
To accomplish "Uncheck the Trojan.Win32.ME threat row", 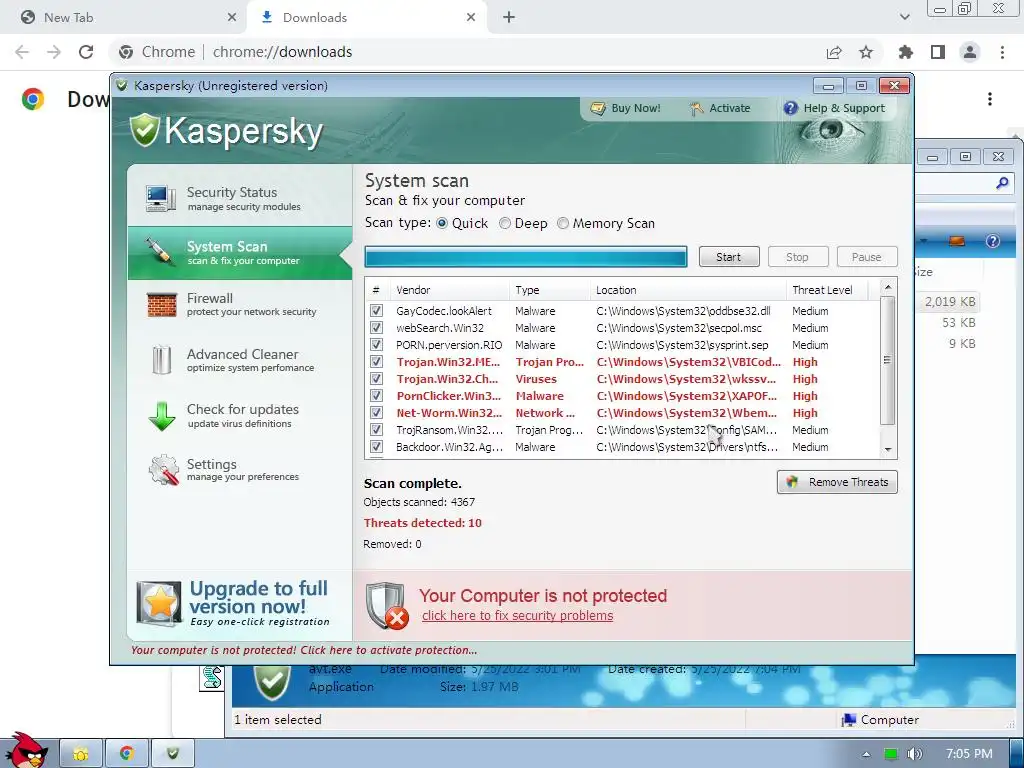I will click(376, 362).
